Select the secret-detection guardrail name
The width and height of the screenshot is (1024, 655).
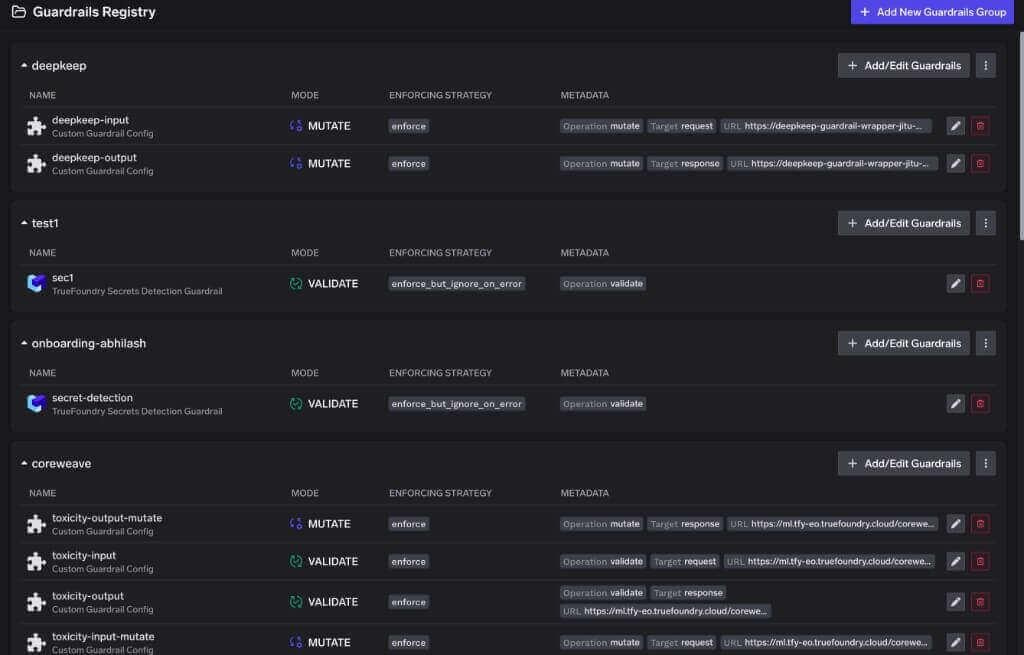(92, 398)
